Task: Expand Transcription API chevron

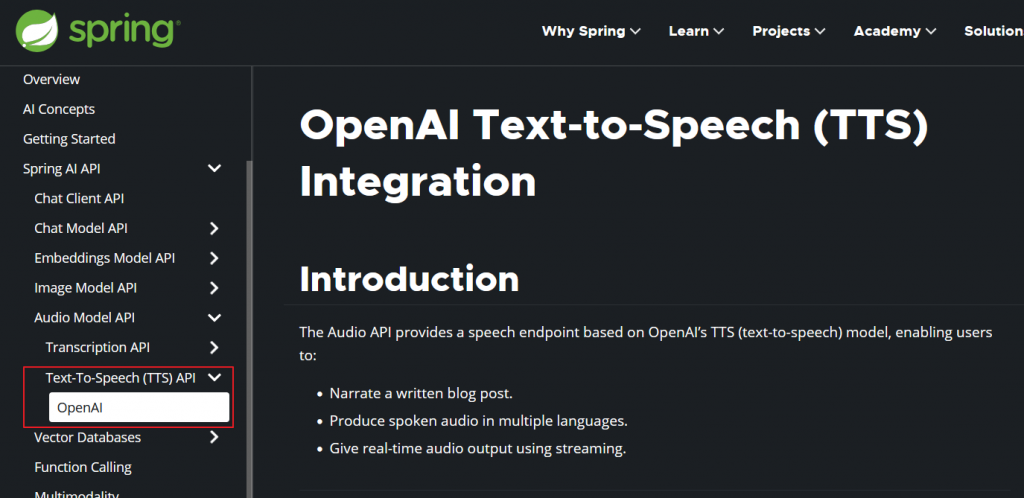Action: click(x=214, y=348)
